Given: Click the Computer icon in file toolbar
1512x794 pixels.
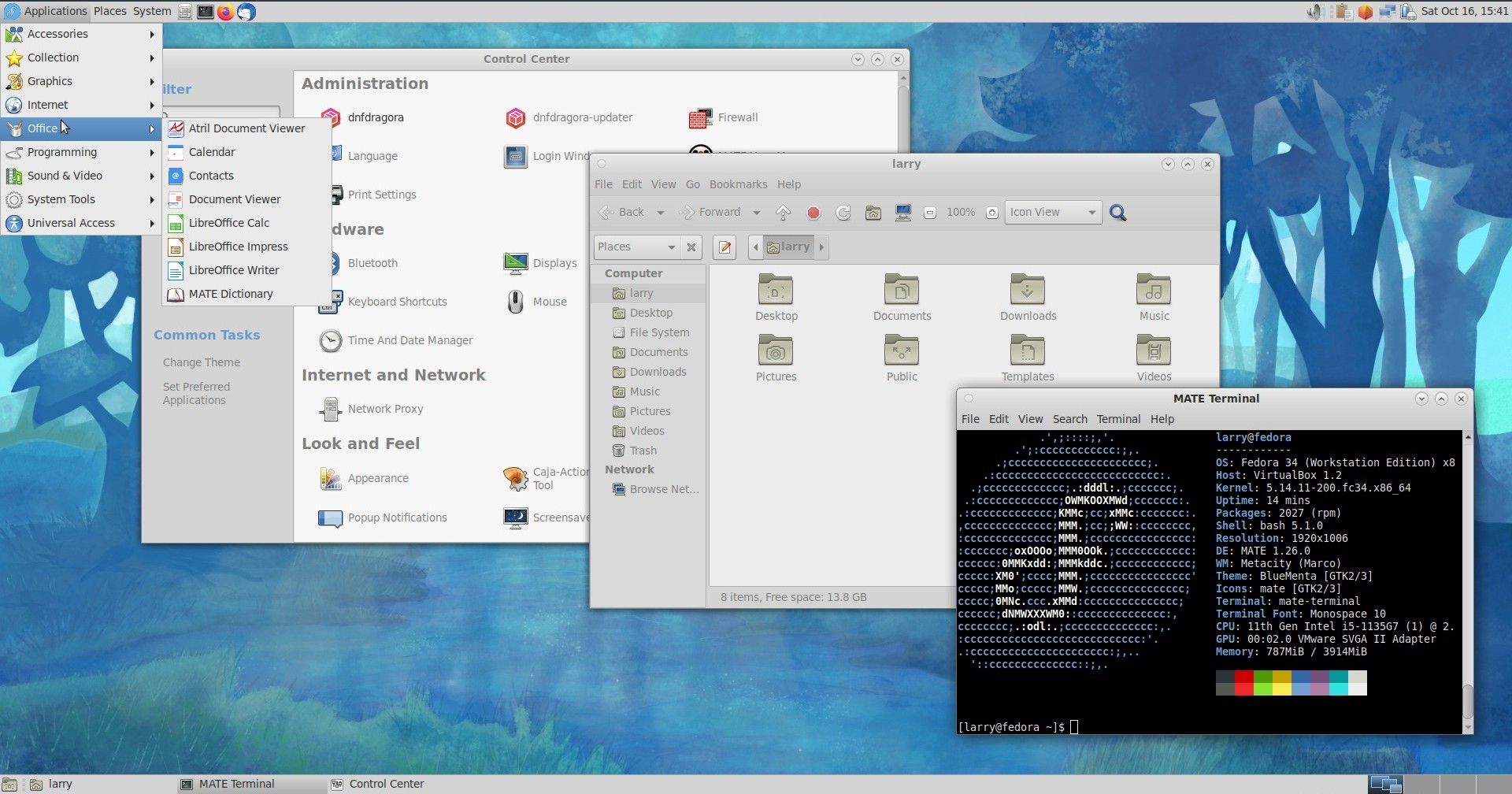Looking at the screenshot, I should pyautogui.click(x=902, y=213).
